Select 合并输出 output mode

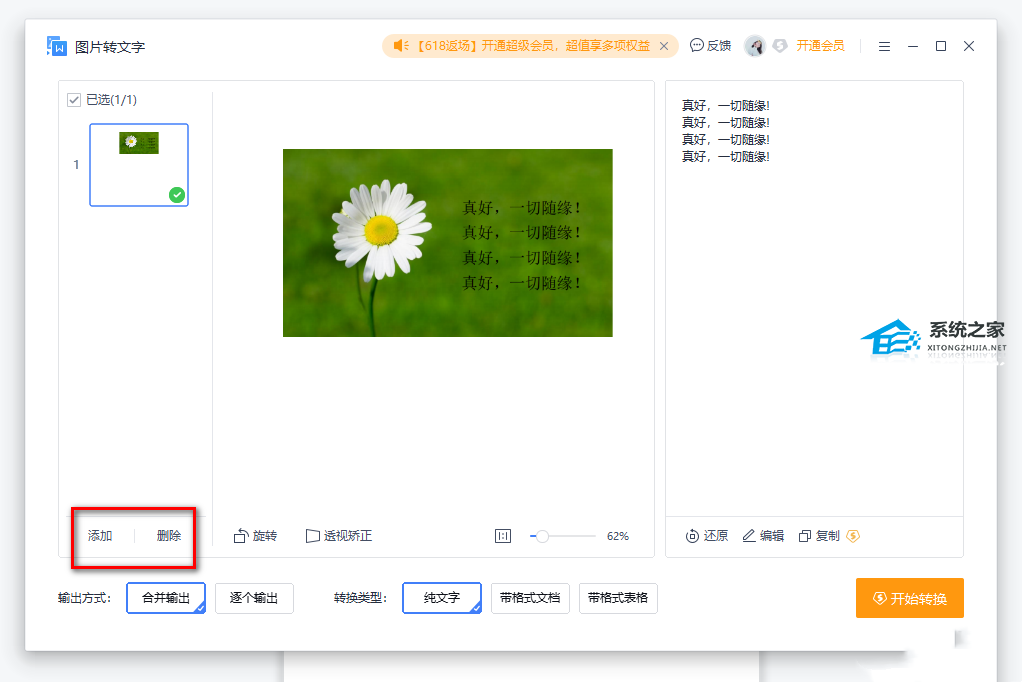coord(166,598)
